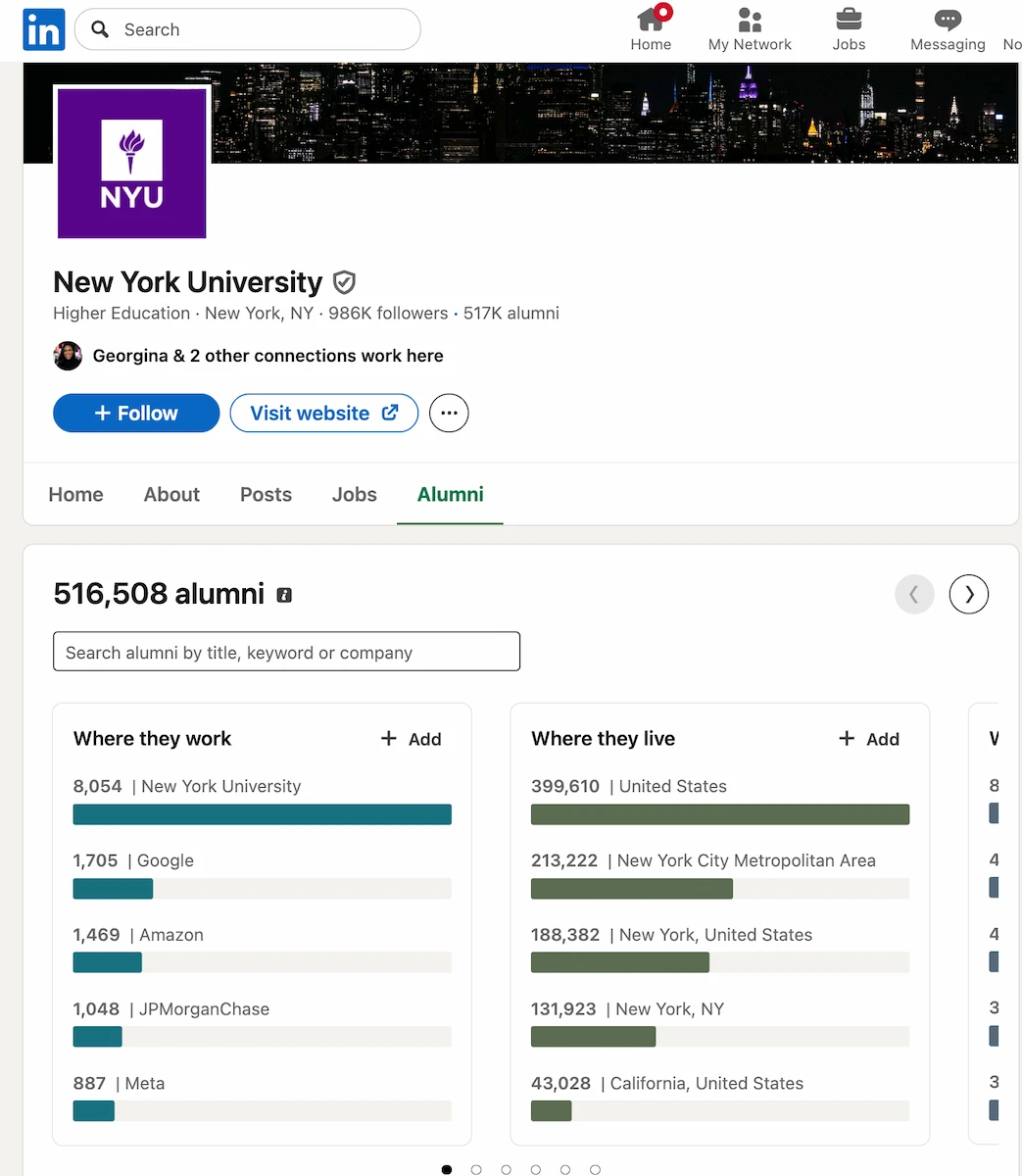This screenshot has width=1022, height=1176.
Task: Open the Messaging icon
Action: click(x=948, y=20)
